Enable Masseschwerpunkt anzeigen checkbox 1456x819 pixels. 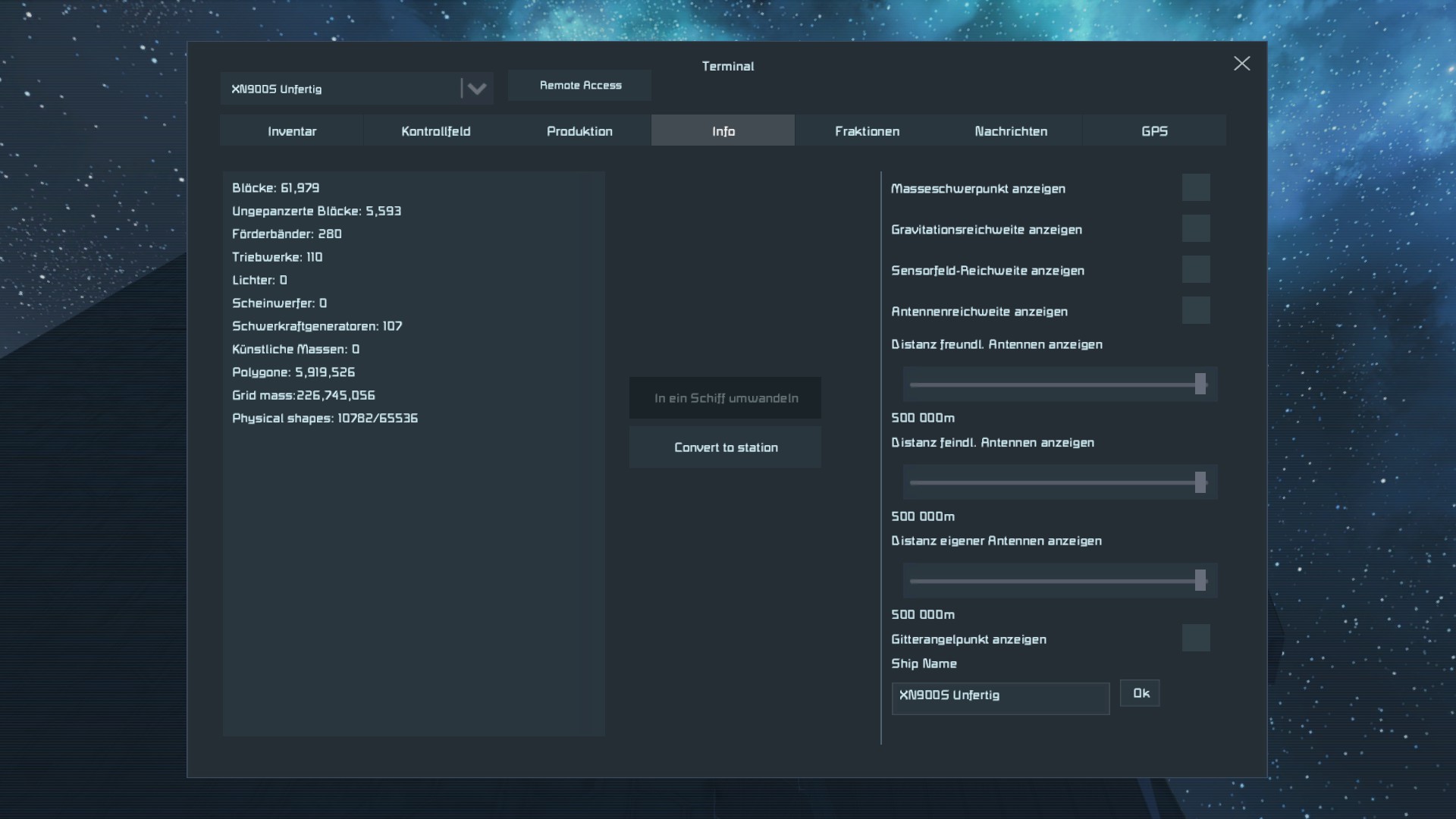coord(1196,188)
